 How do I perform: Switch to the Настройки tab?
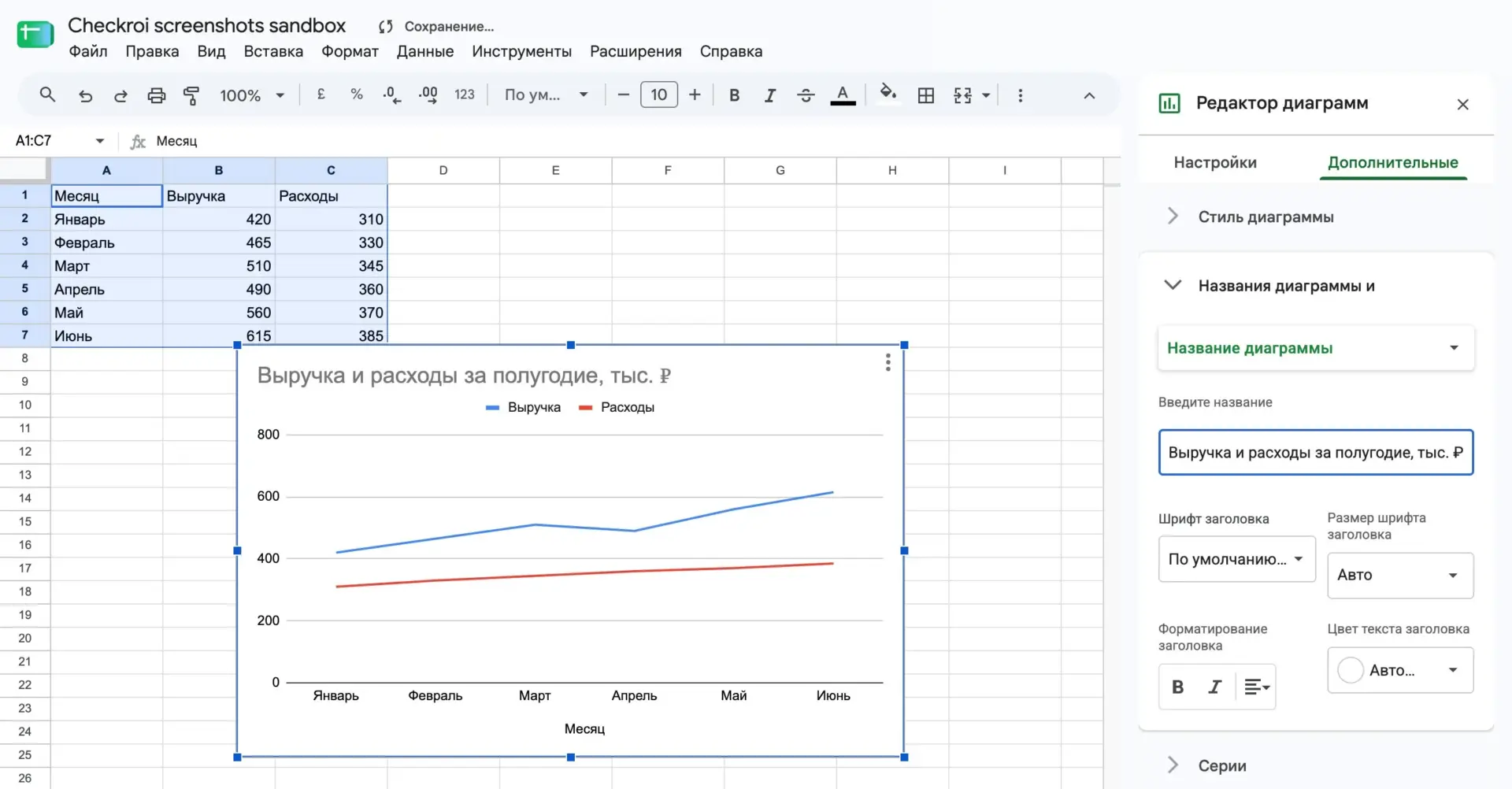(1215, 162)
